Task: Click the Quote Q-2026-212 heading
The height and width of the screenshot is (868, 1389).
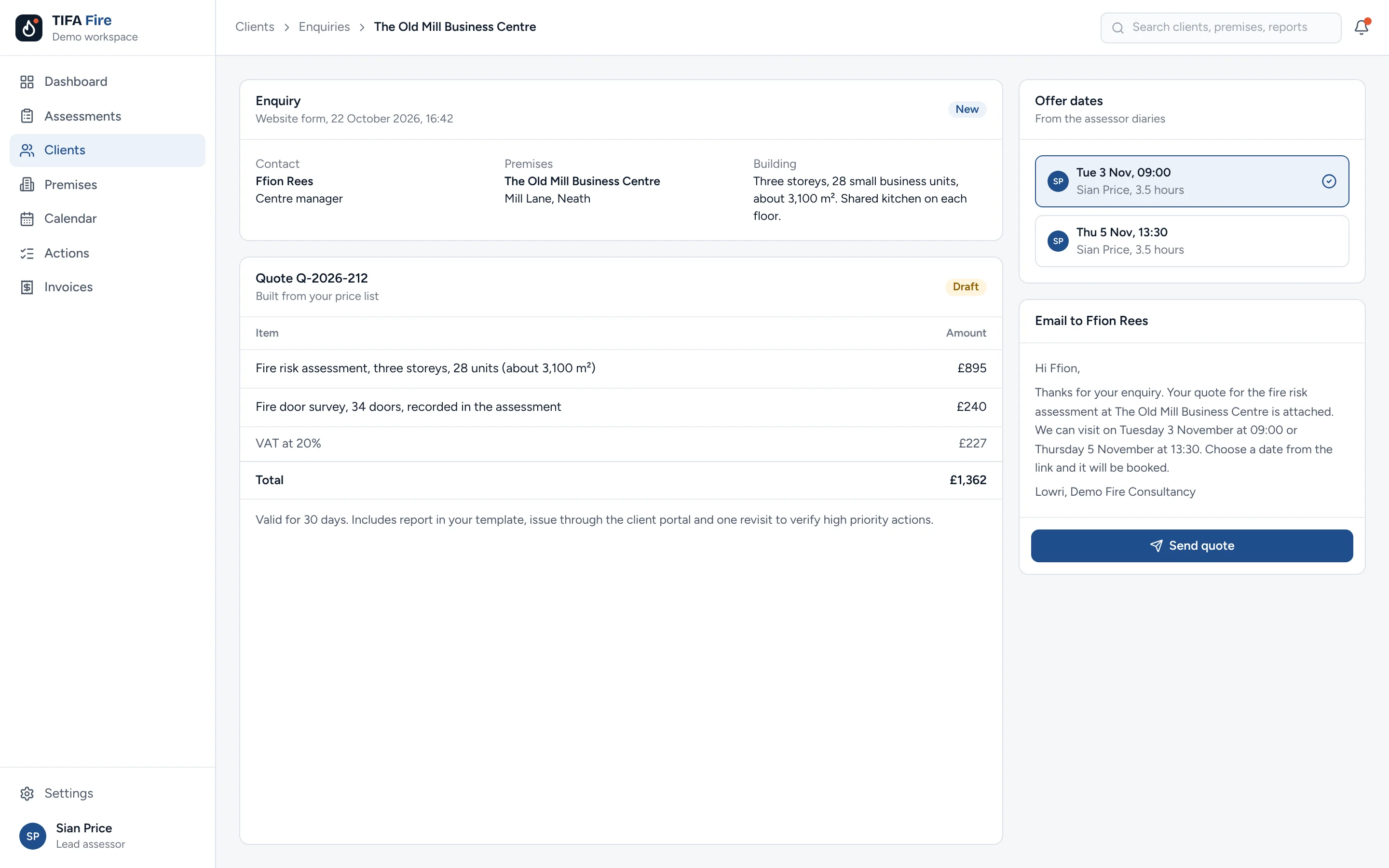Action: (312, 278)
